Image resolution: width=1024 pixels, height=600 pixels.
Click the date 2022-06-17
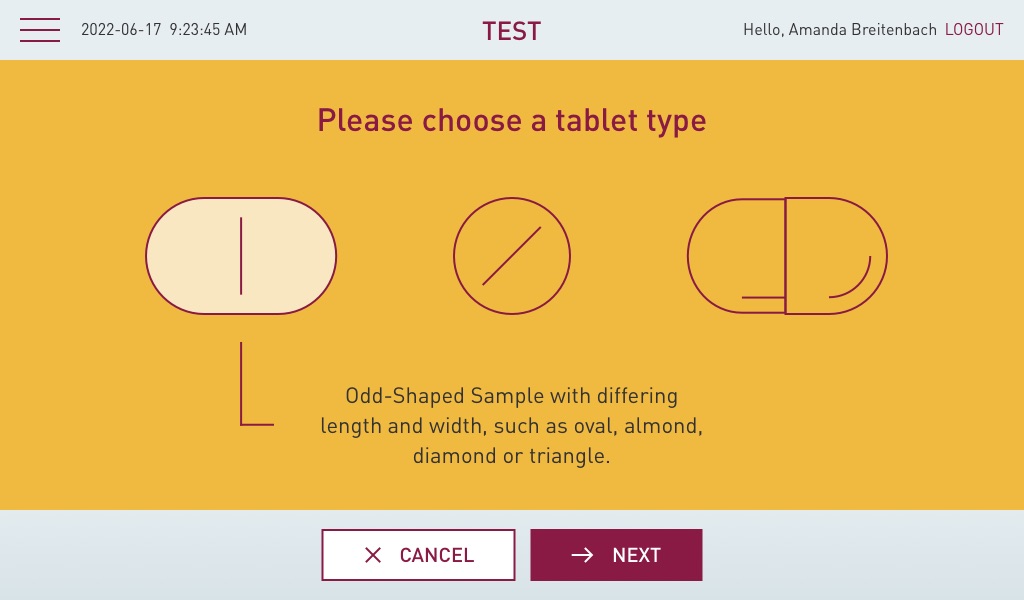120,30
